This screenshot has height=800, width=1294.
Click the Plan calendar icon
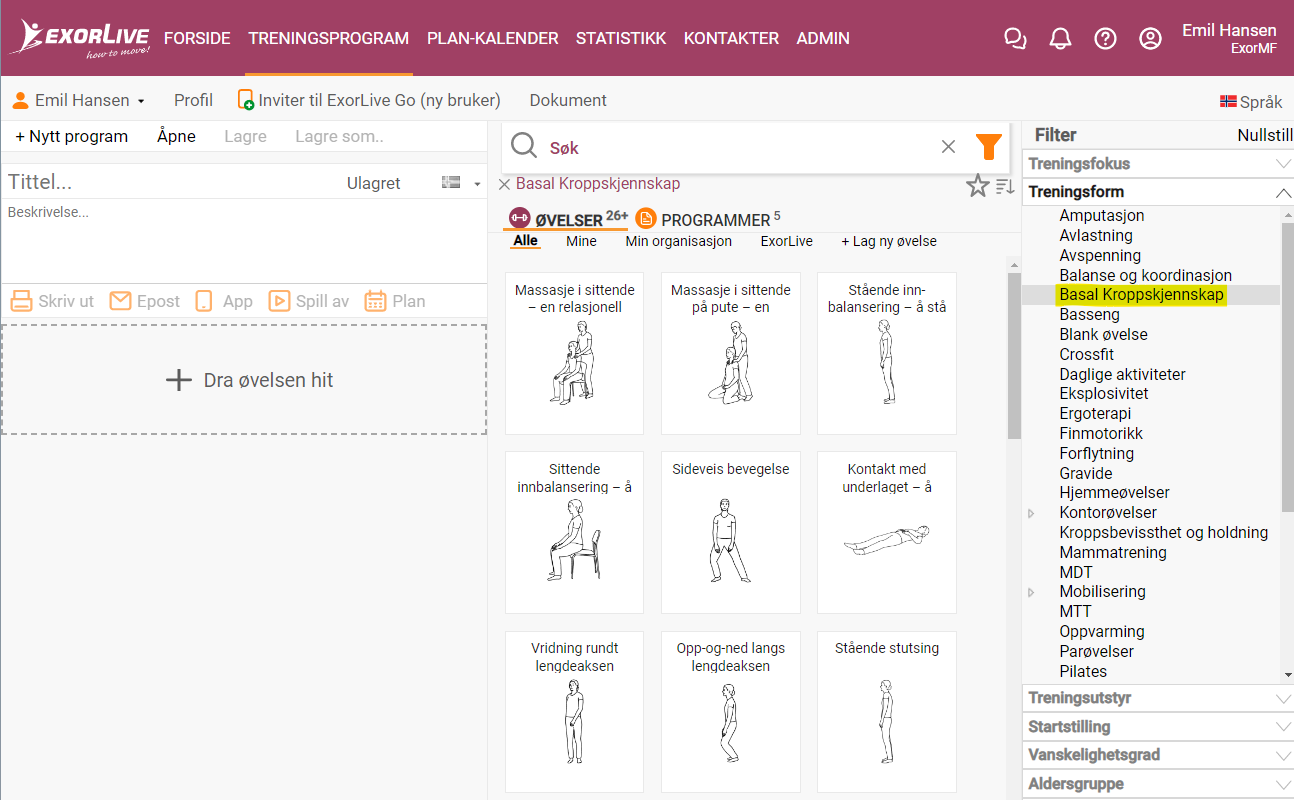point(375,301)
